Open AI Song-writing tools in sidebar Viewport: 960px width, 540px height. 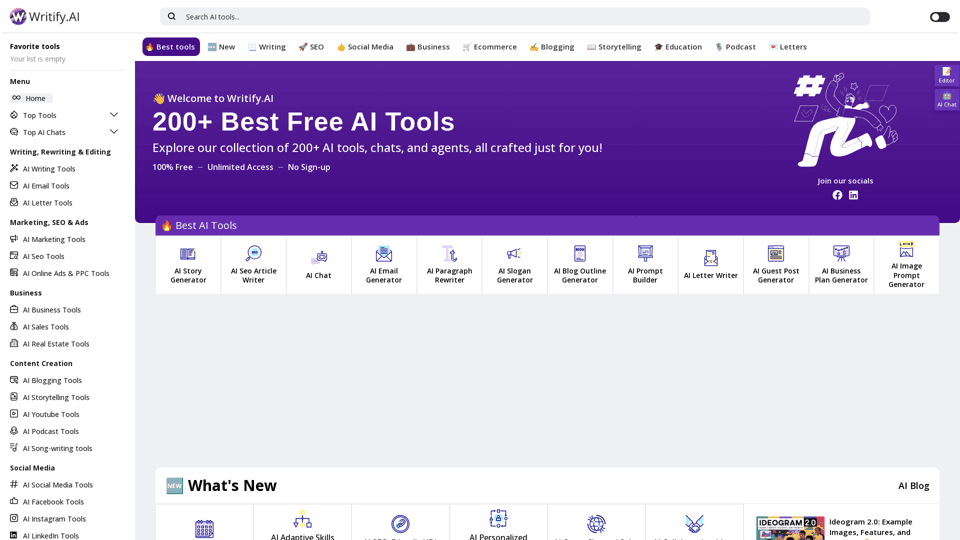(x=51, y=448)
